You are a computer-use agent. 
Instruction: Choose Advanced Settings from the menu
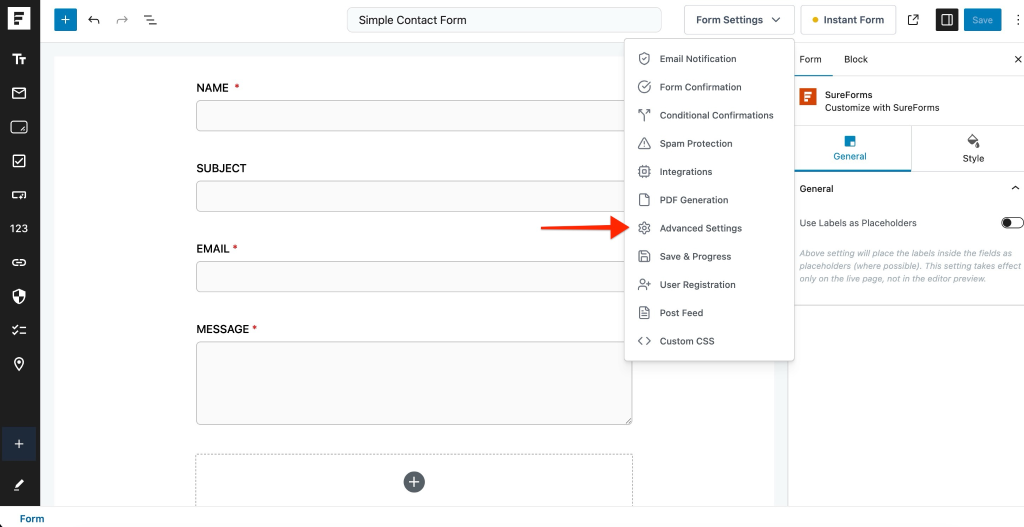point(700,229)
